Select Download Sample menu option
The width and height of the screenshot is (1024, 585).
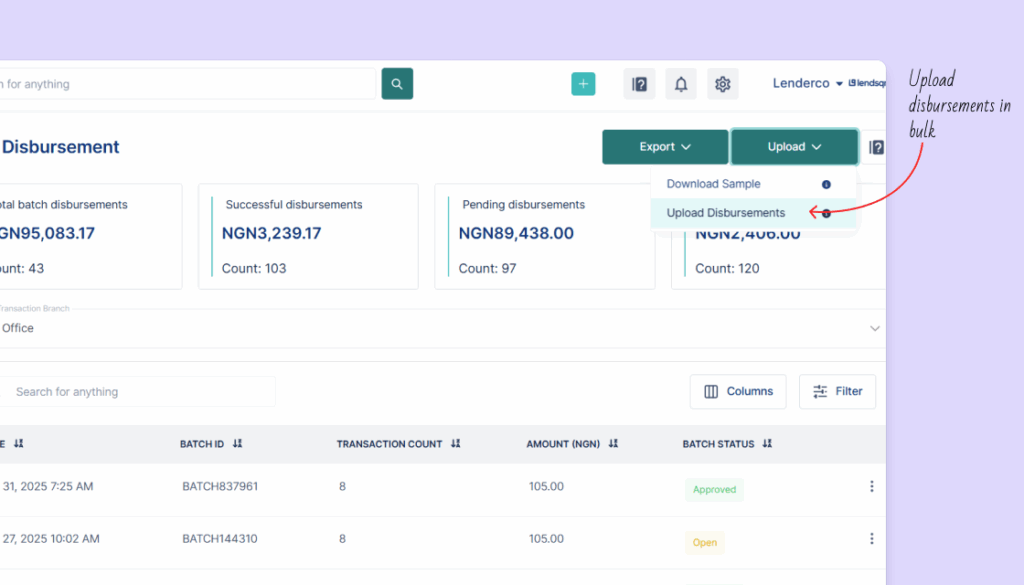(x=713, y=184)
